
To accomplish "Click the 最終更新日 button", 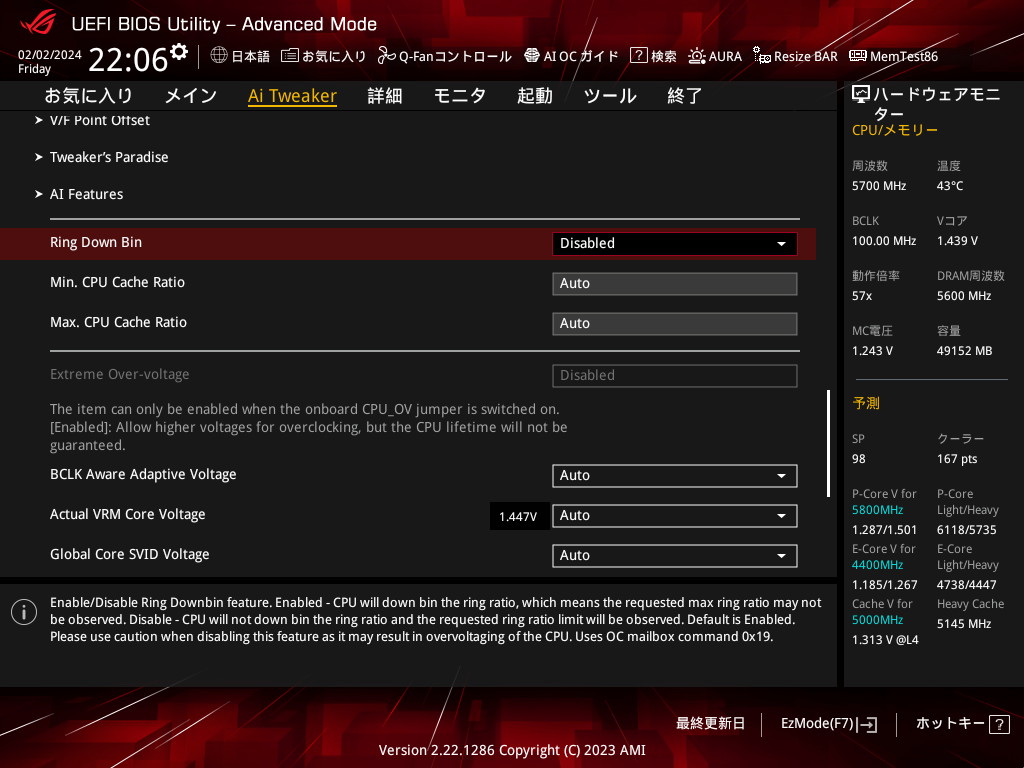I will 710,724.
